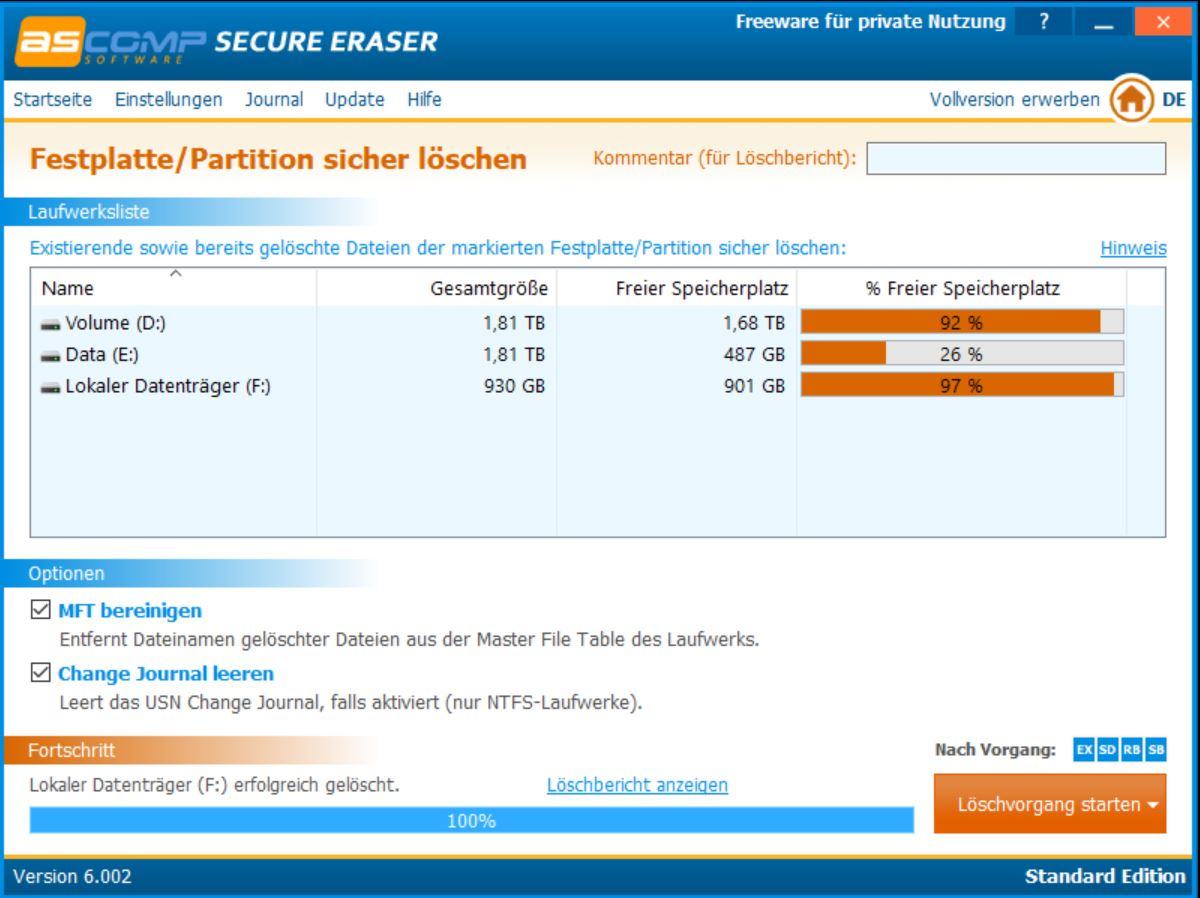The width and height of the screenshot is (1200, 898).
Task: Open the Journal menu
Action: [x=273, y=100]
